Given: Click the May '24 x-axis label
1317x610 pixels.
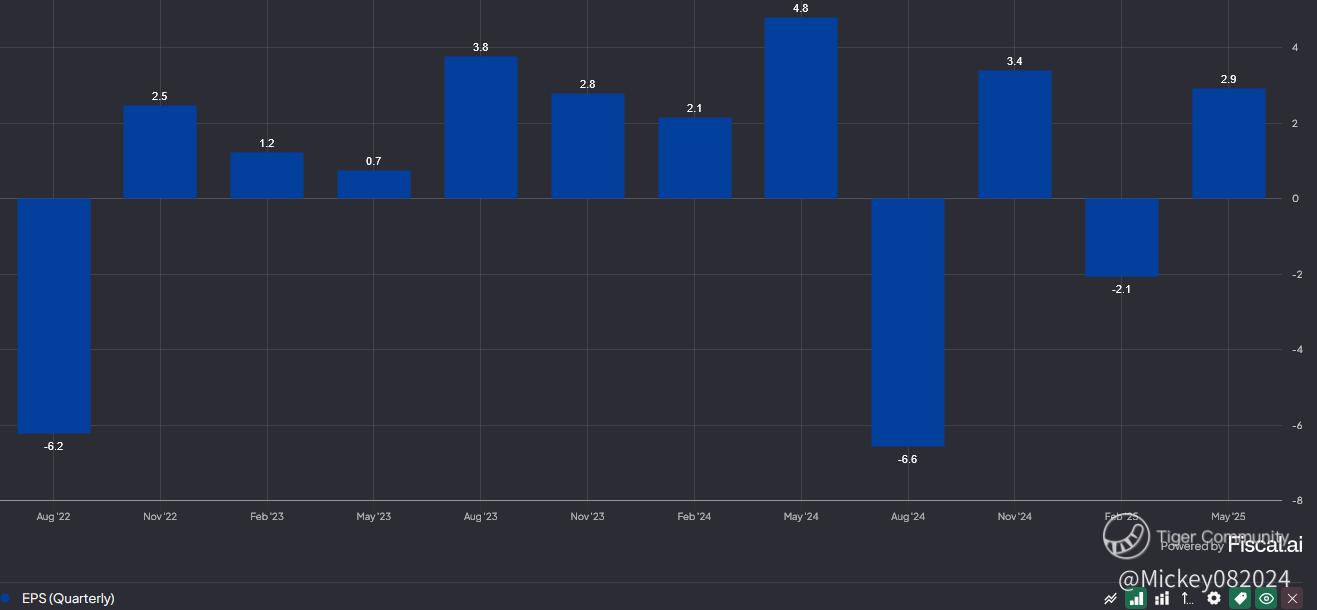Looking at the screenshot, I should (x=801, y=517).
